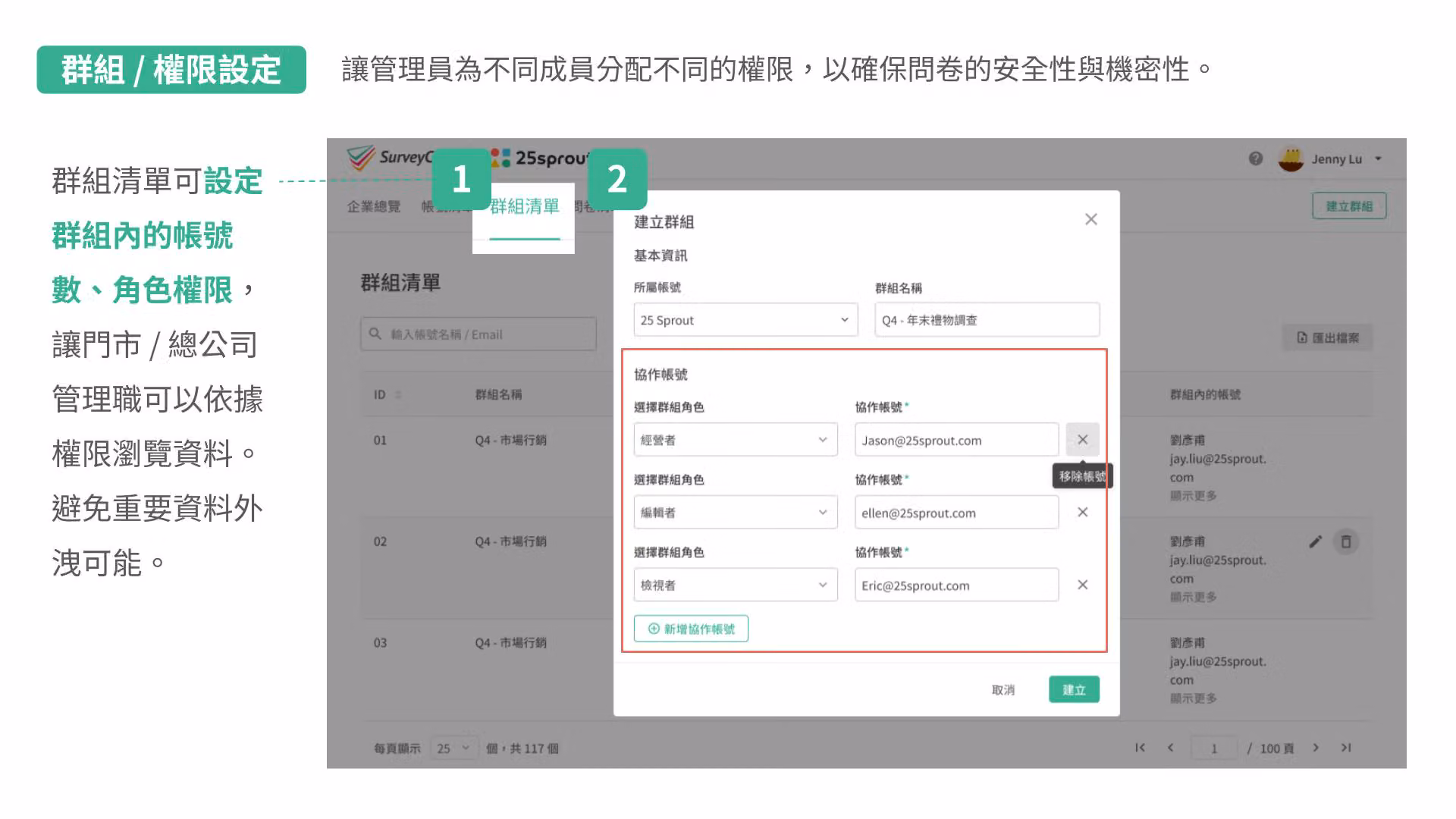This screenshot has width=1456, height=819.
Task: Click the 輸入帳號名稱 / Email search box
Action: point(479,334)
